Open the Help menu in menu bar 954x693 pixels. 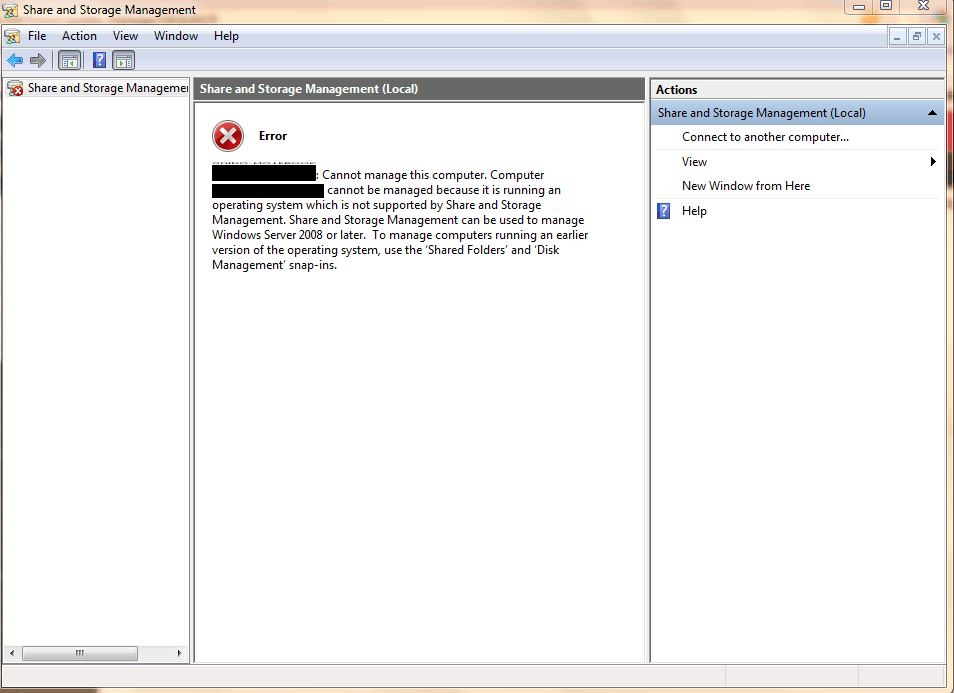click(x=226, y=36)
